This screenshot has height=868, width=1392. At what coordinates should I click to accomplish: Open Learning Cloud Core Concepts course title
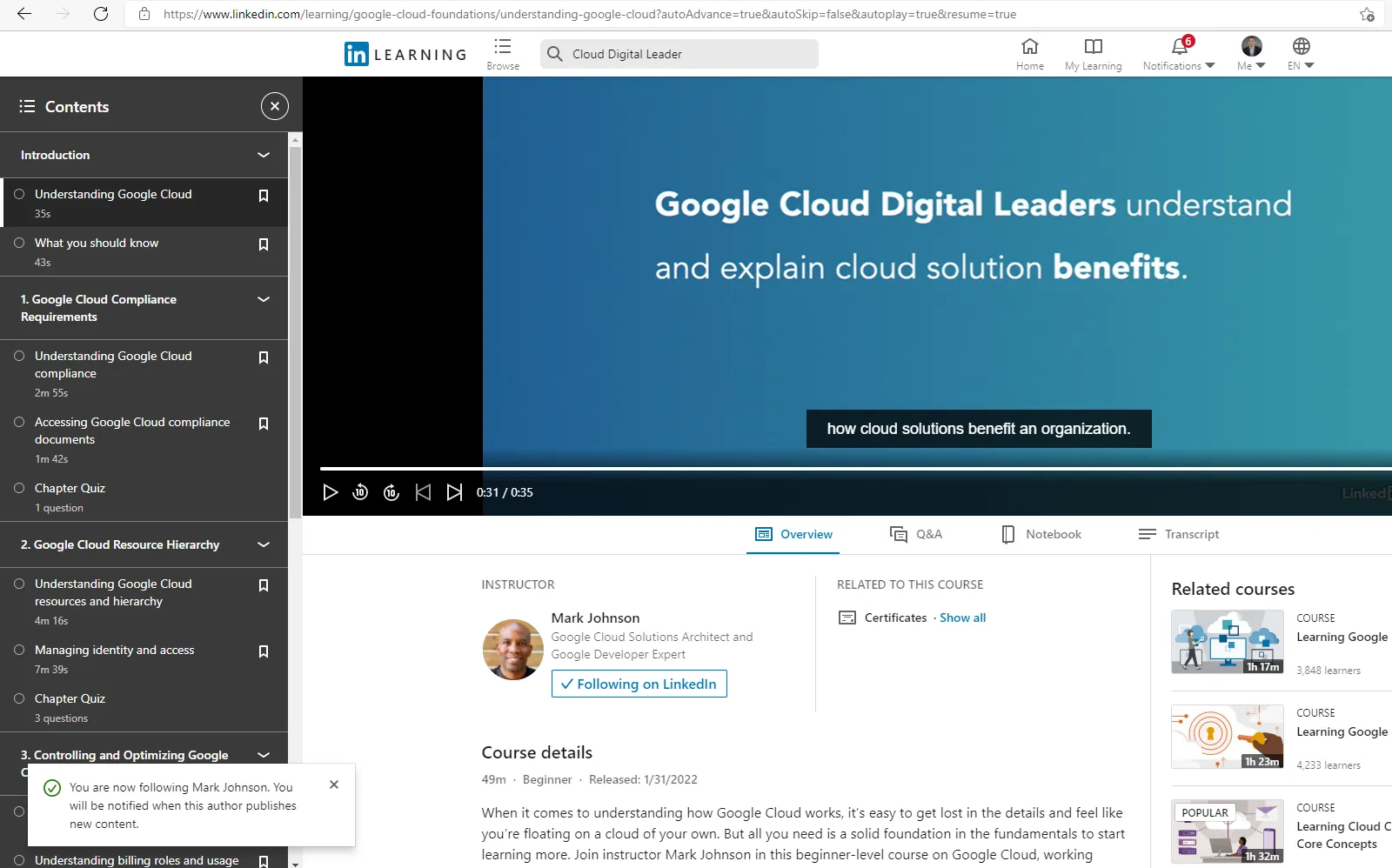[x=1343, y=835]
